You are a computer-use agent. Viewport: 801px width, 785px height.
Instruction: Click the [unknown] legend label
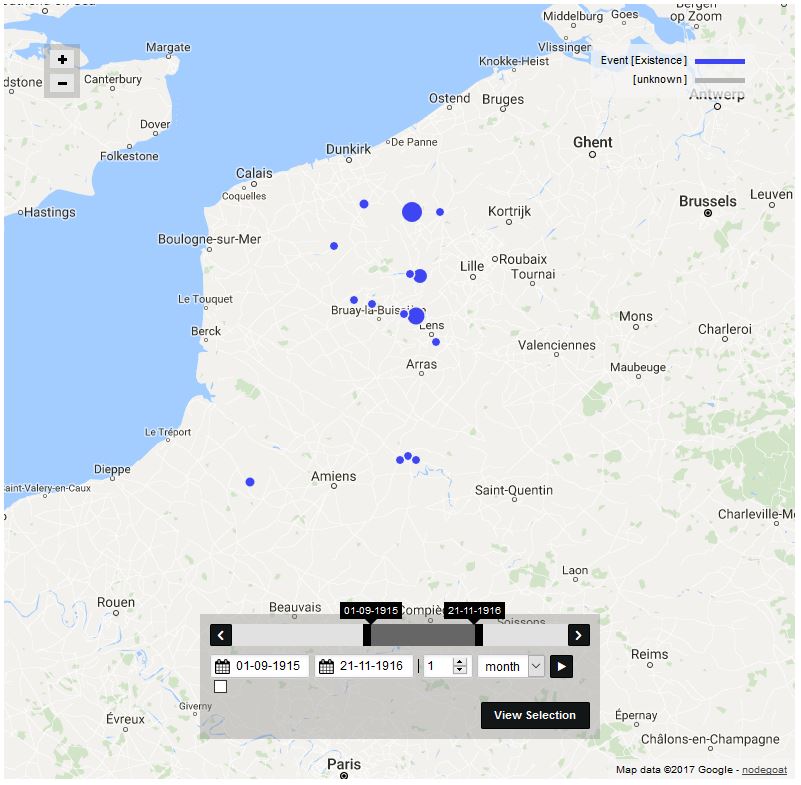tap(660, 79)
